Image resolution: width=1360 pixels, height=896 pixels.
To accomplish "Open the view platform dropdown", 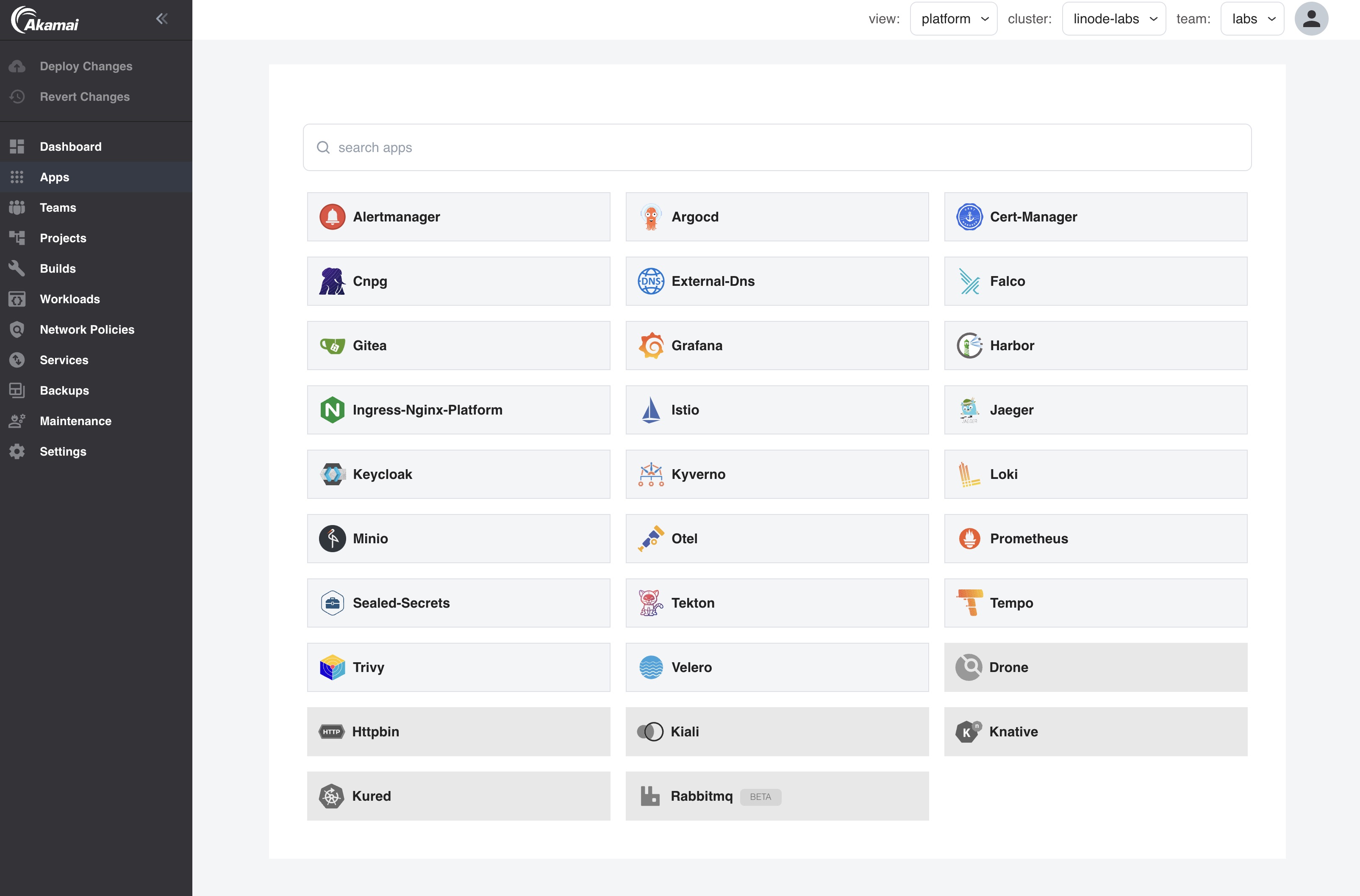I will [x=954, y=19].
